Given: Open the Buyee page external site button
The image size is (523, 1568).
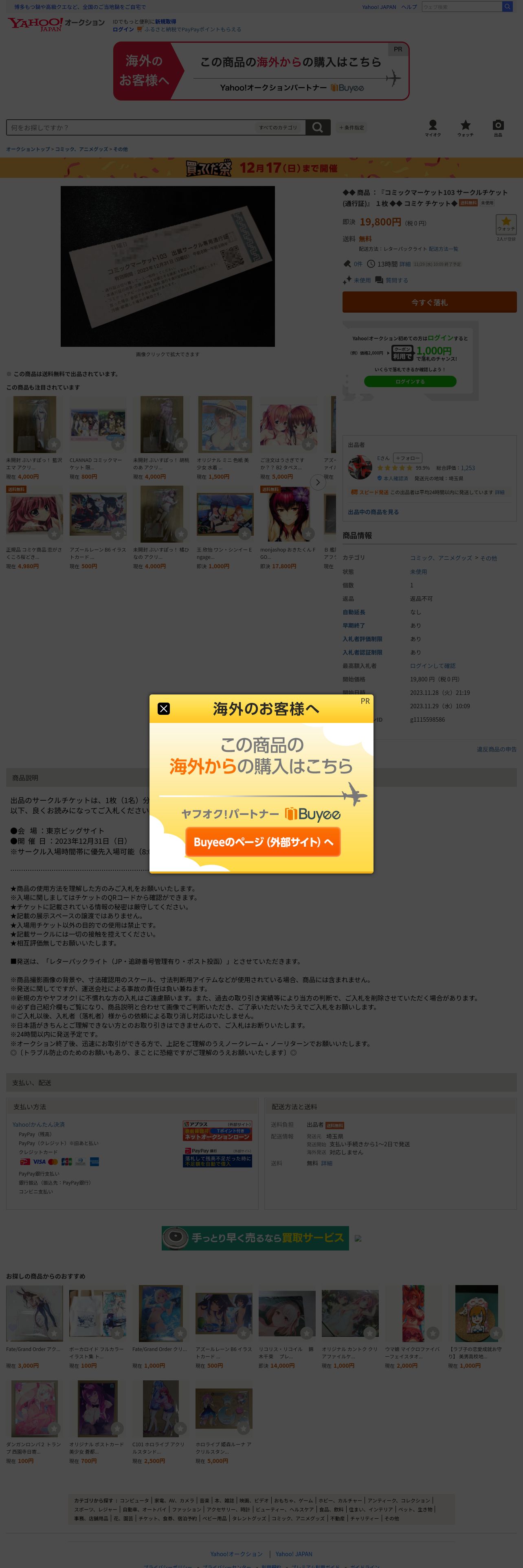Looking at the screenshot, I should (263, 842).
